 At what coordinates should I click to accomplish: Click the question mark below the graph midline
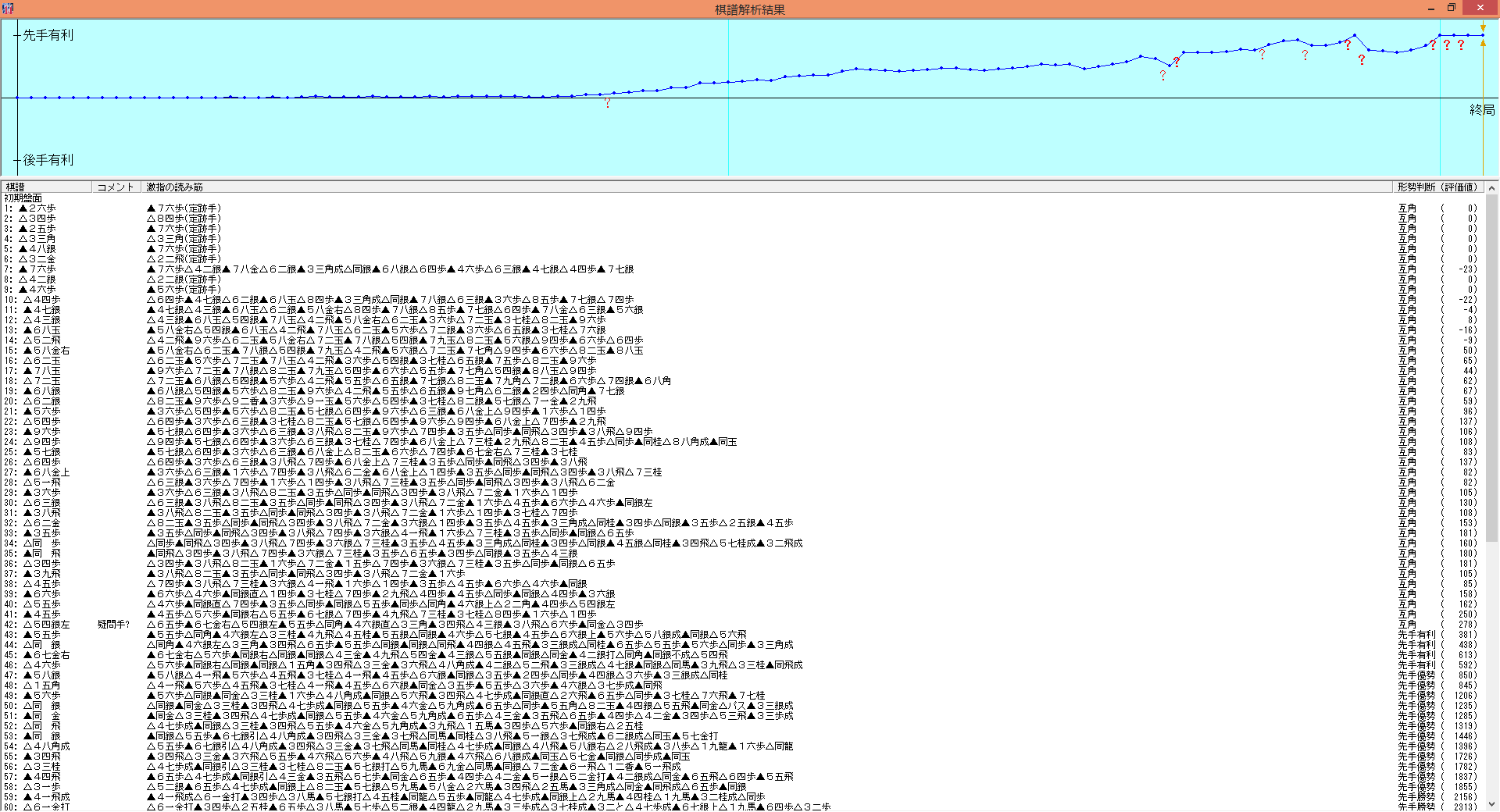(607, 103)
